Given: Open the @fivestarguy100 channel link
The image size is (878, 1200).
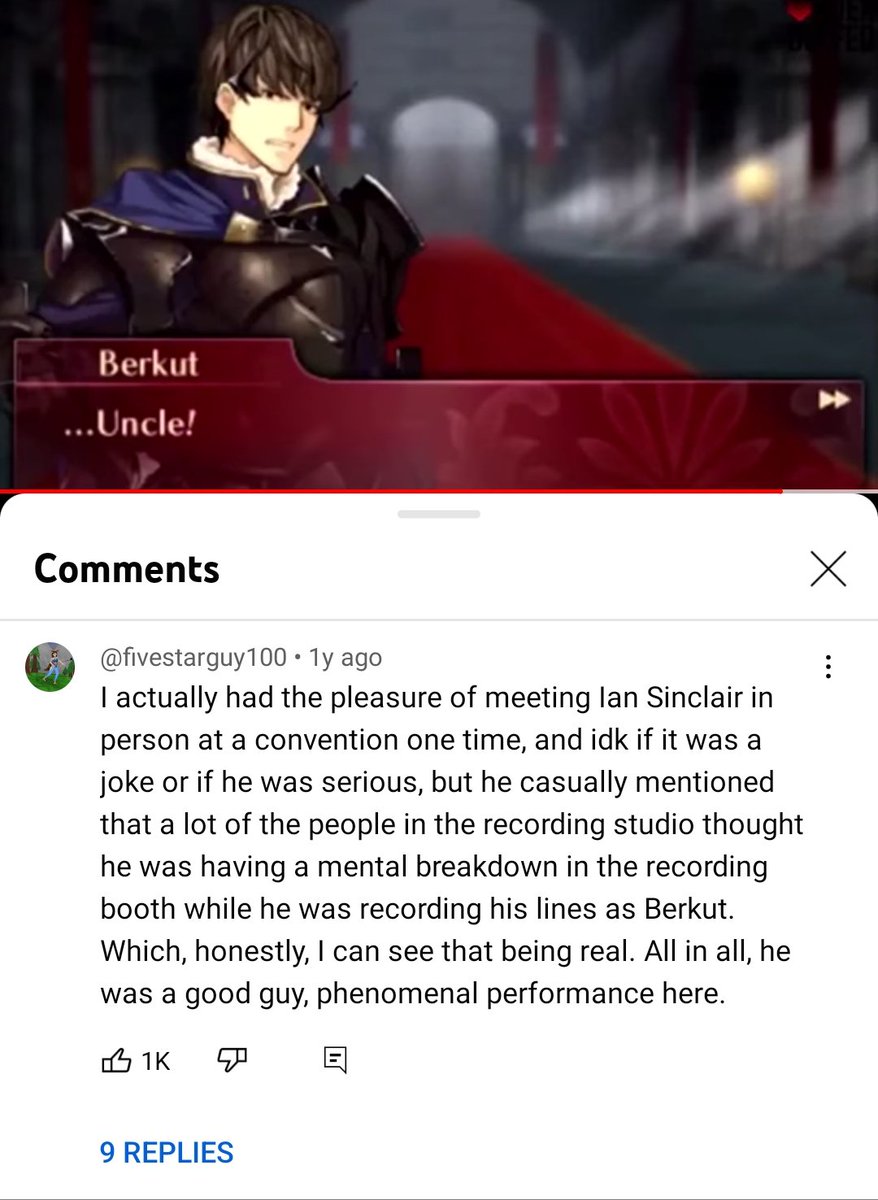Looking at the screenshot, I should coord(193,658).
